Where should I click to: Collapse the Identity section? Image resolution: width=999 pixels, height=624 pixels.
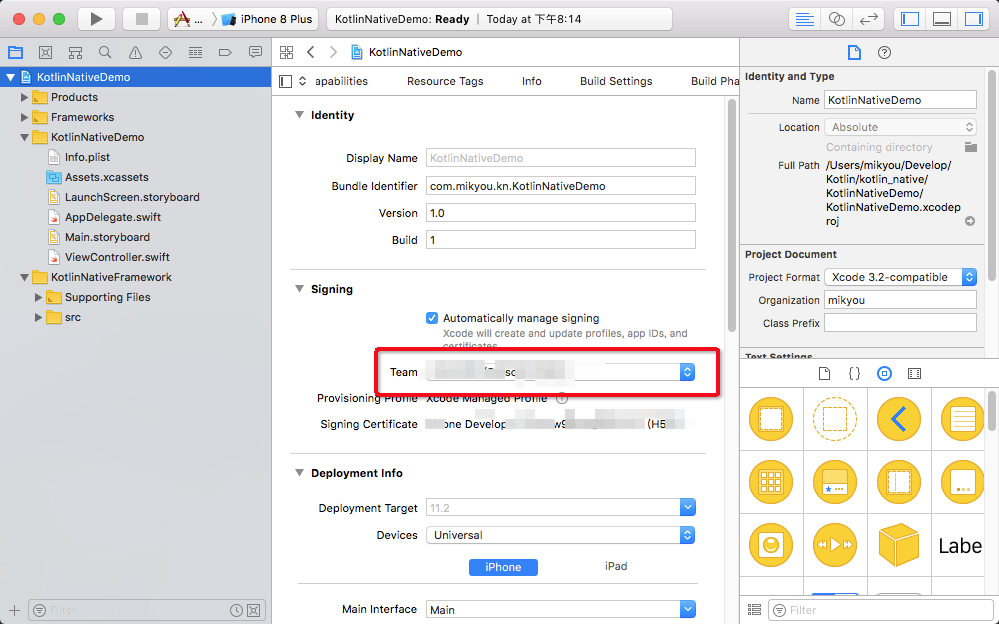click(x=299, y=115)
